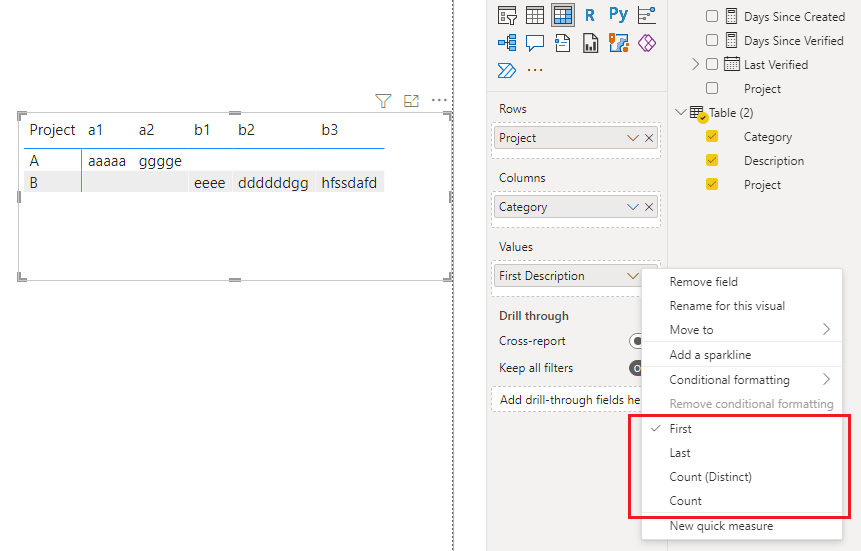Select the Slicer visual icon
Viewport: 861px width, 551px height.
(507, 15)
